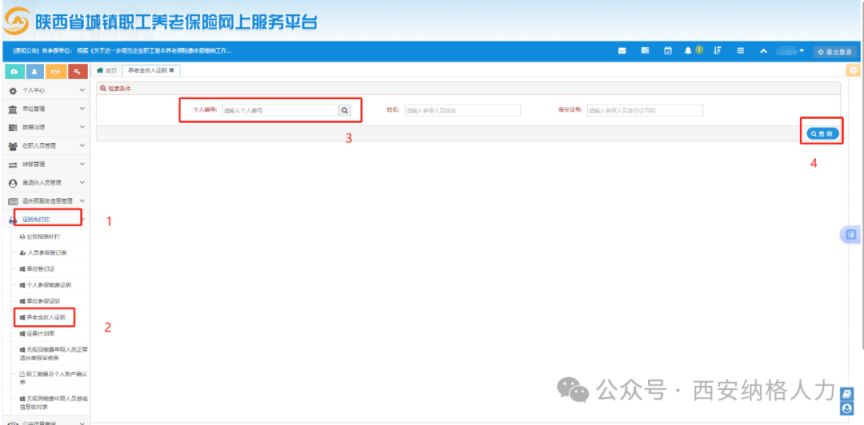
Task: Click the orange settings tab on right edge
Action: [854, 71]
